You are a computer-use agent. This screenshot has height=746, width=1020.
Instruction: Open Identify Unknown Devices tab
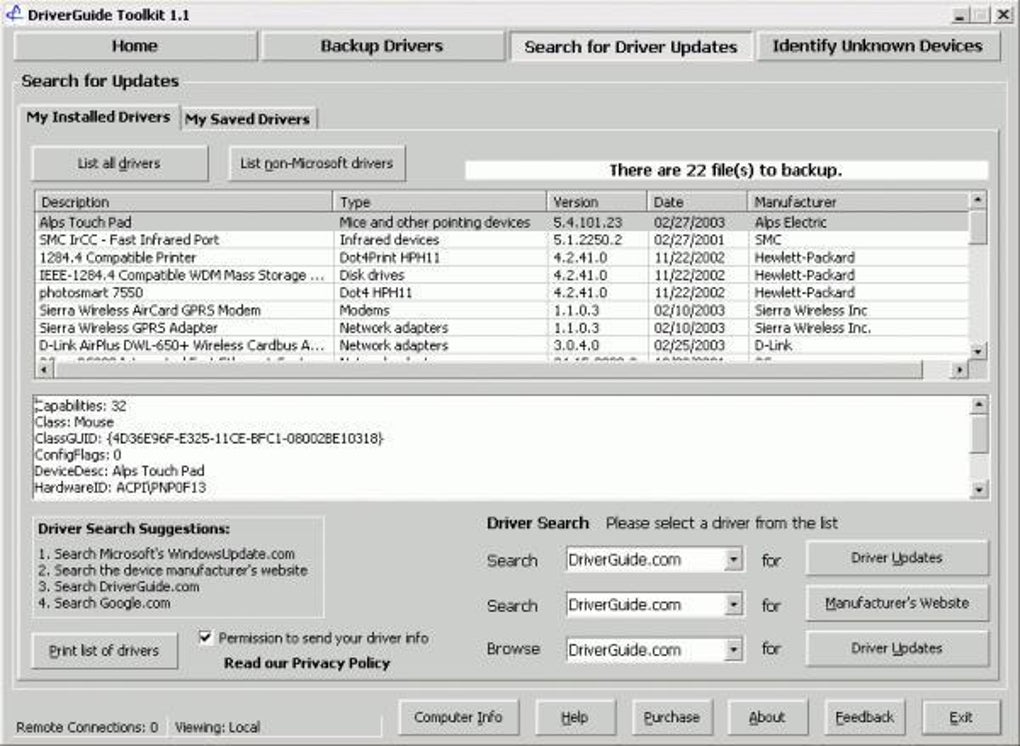click(x=878, y=46)
